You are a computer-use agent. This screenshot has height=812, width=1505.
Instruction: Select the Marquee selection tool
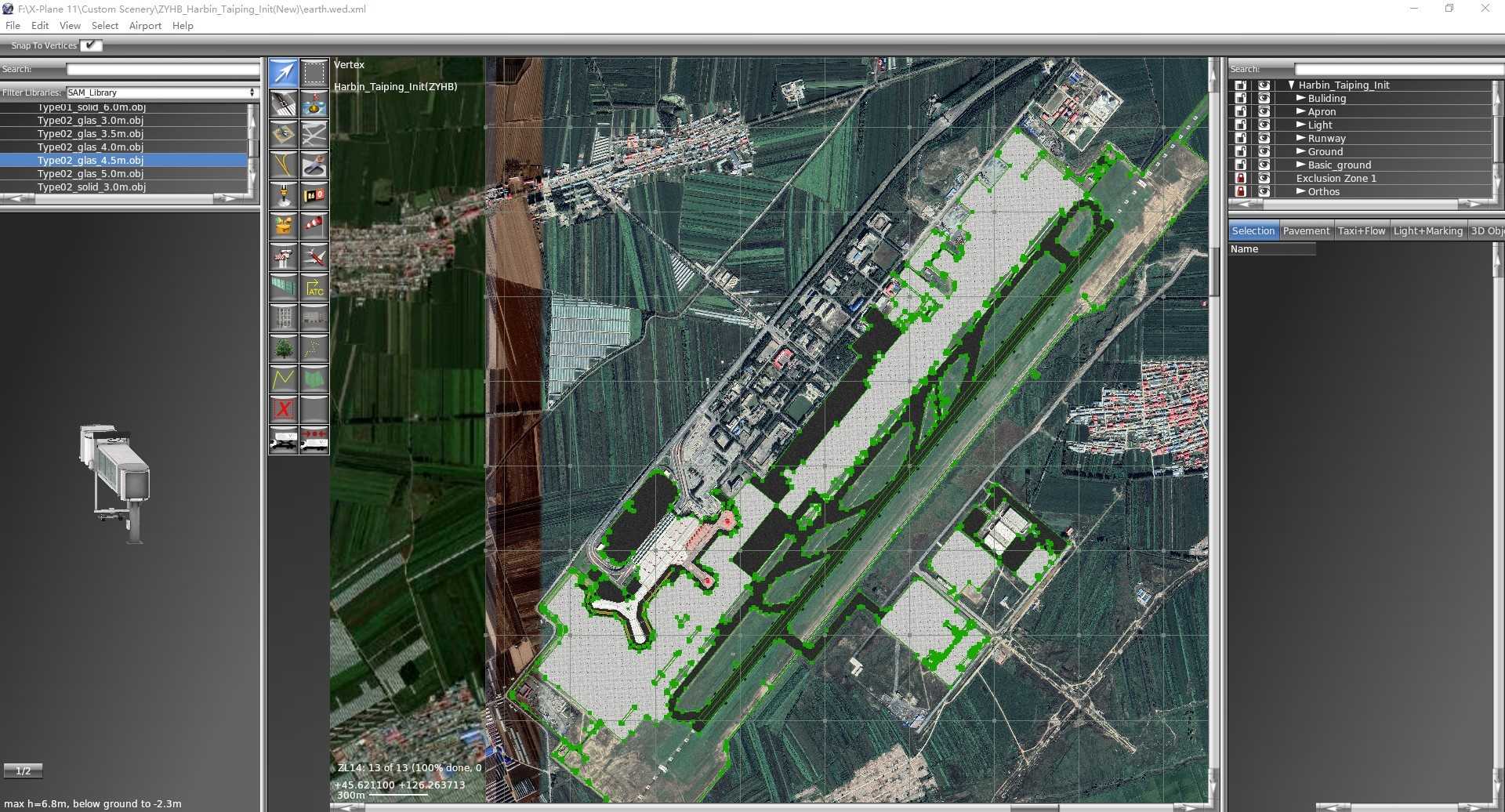pos(314,73)
